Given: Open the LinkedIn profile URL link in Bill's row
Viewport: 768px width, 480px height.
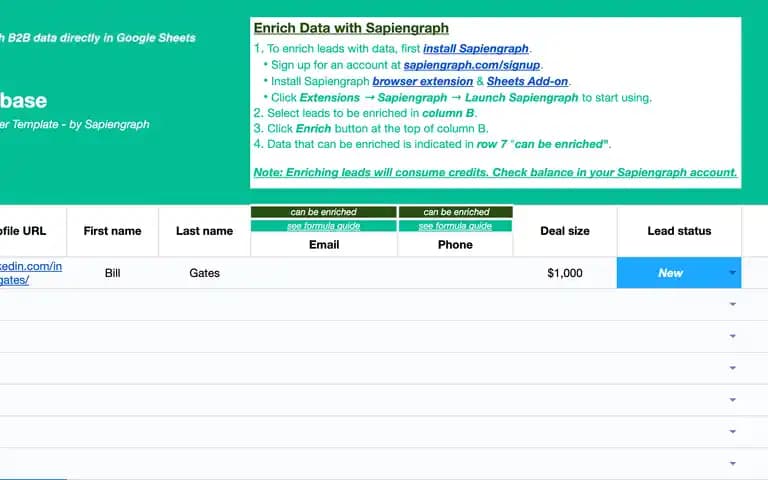Looking at the screenshot, I should (x=30, y=273).
